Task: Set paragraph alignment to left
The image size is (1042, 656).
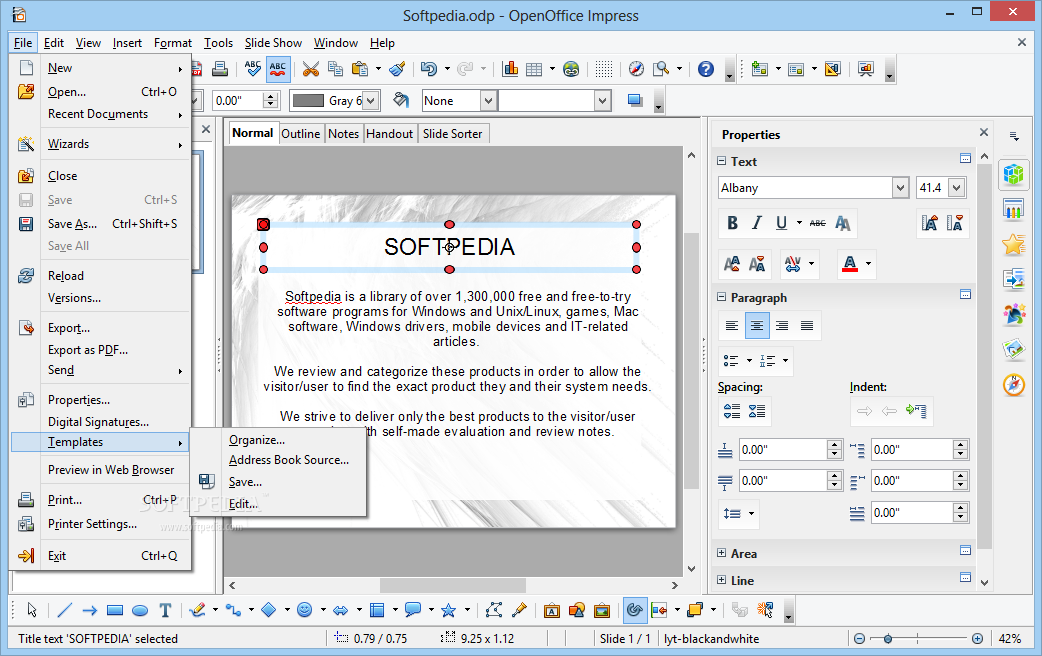Action: coord(732,326)
